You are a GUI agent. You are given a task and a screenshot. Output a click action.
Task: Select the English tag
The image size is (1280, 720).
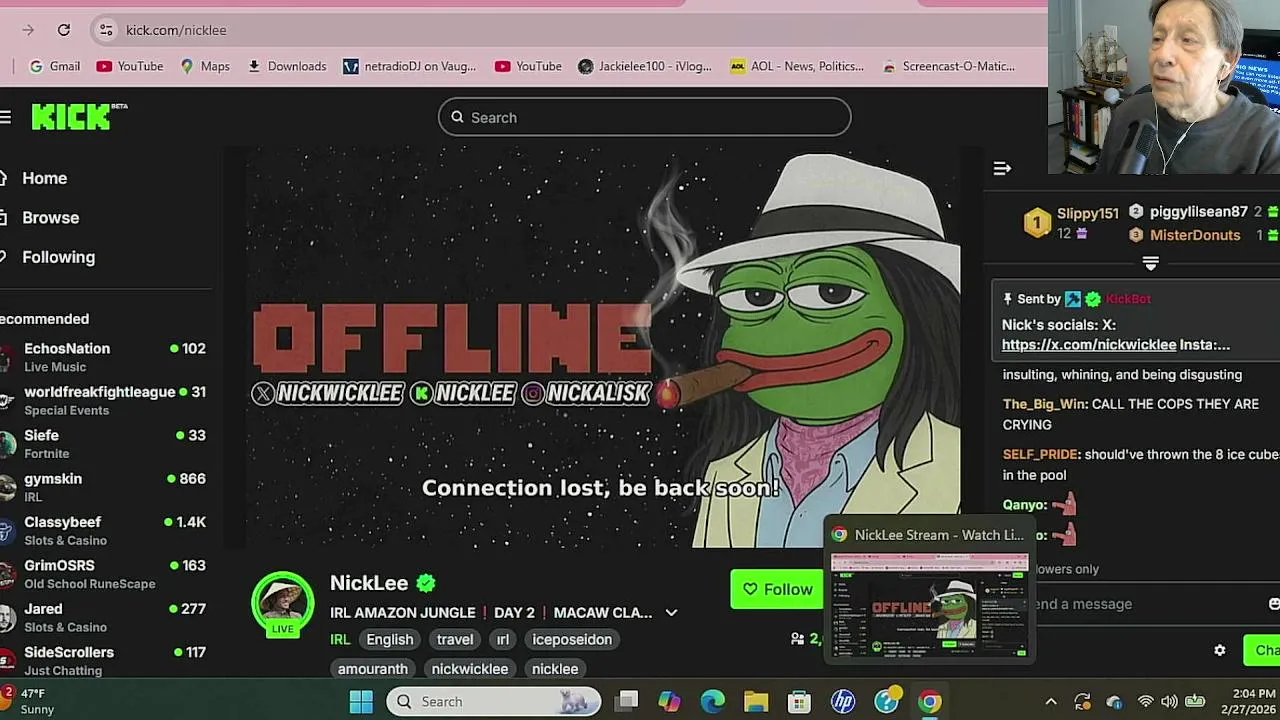[389, 639]
